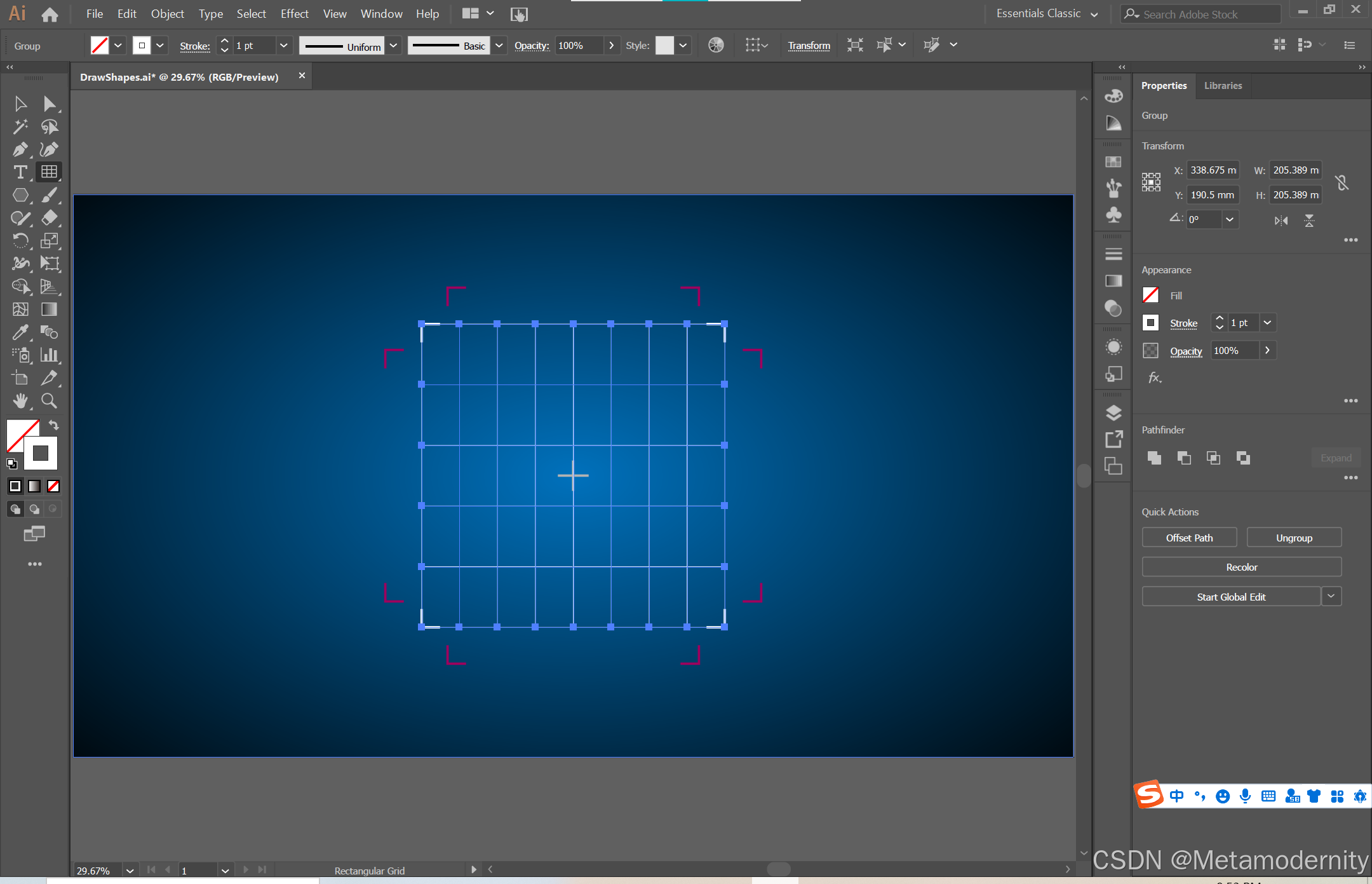Click the Offset Path button
The image size is (1372, 884).
1189,538
